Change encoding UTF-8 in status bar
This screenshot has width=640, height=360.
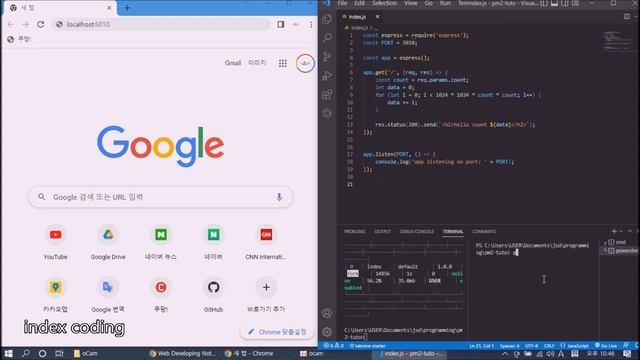[531, 346]
